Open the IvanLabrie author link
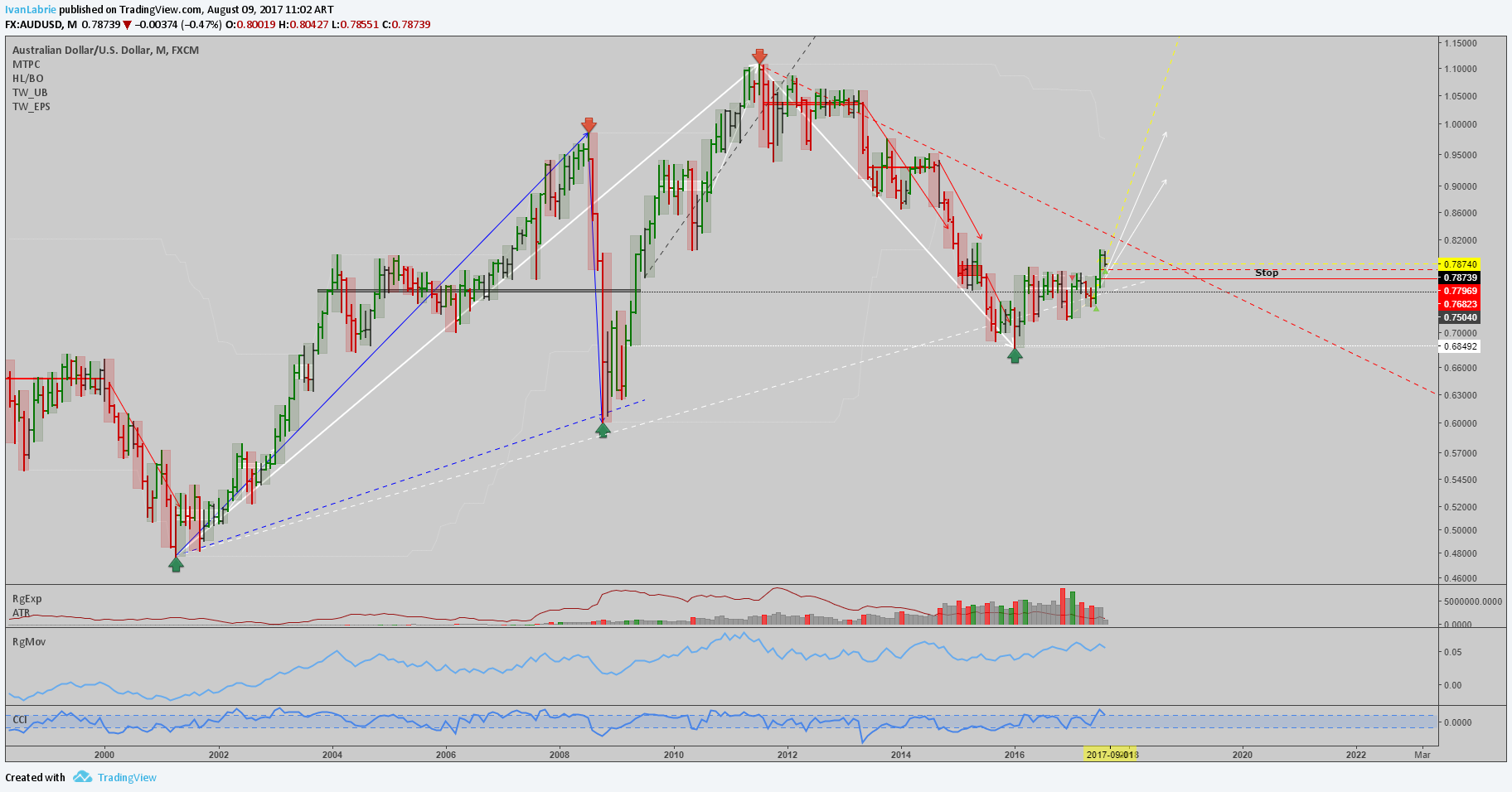The image size is (1512, 792). pyautogui.click(x=31, y=9)
